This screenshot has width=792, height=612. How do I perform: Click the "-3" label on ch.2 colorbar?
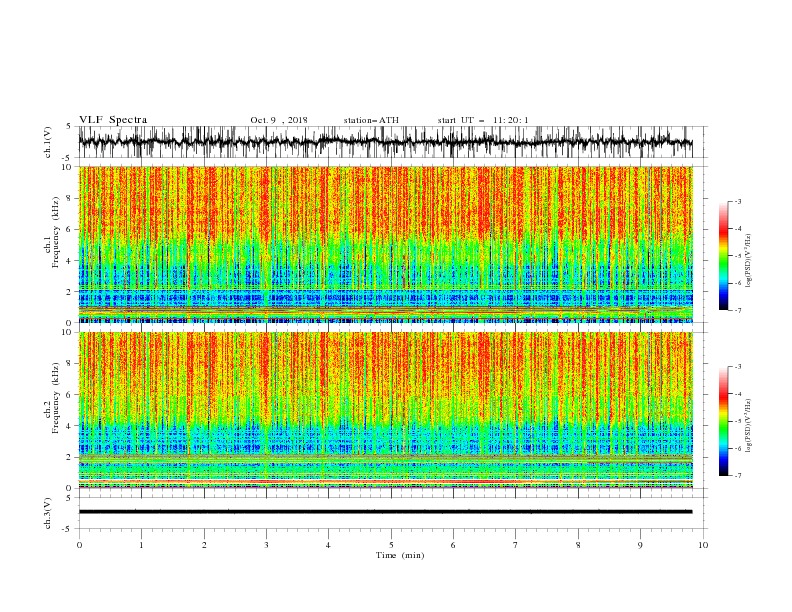[x=737, y=367]
